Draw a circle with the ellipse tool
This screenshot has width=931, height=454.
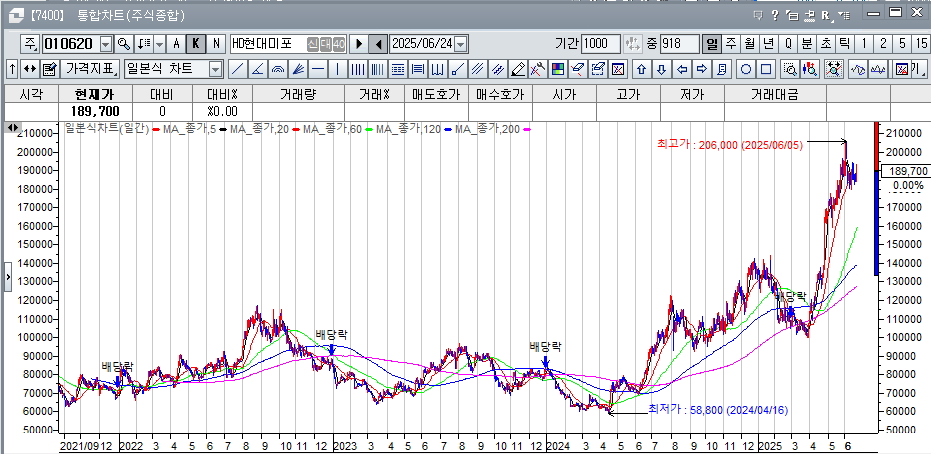click(746, 69)
